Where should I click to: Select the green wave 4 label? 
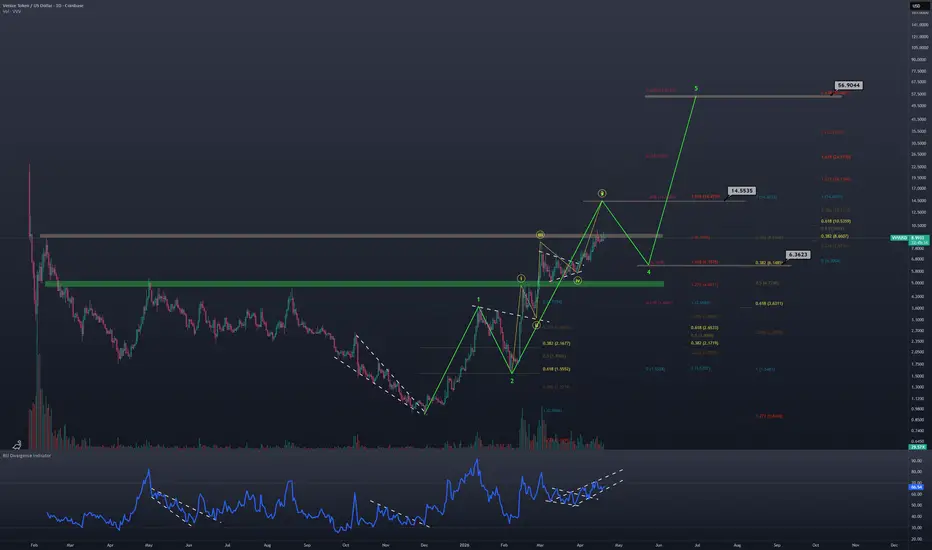[x=648, y=272]
